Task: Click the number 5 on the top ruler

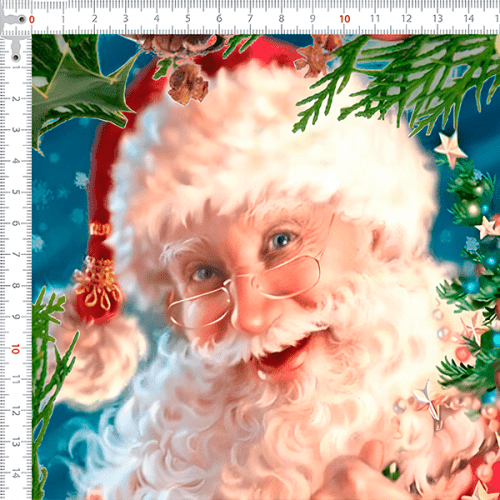Action: click(188, 19)
